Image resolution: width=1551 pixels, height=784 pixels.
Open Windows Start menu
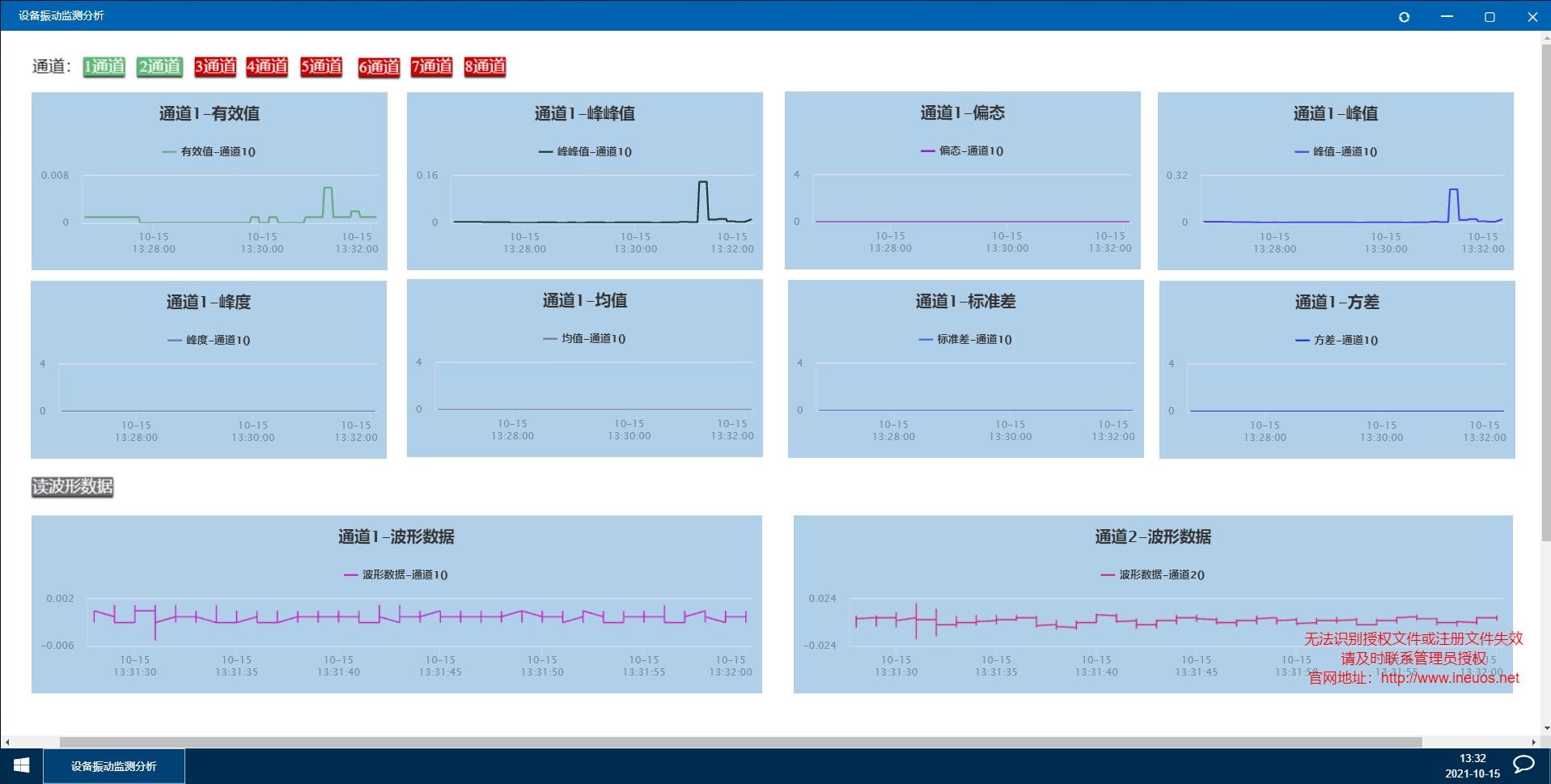tap(22, 765)
